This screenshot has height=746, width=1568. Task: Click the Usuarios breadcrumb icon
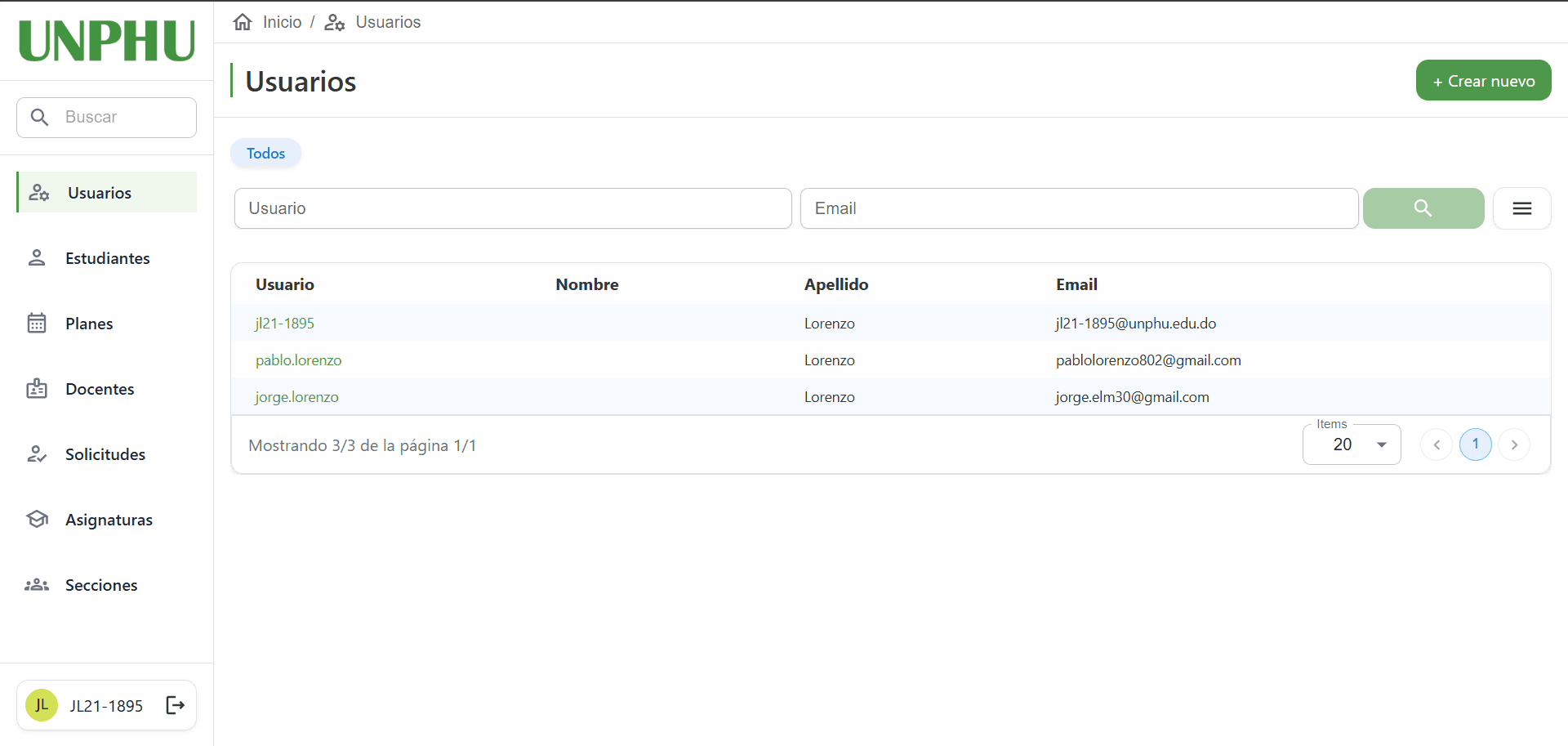pos(335,22)
